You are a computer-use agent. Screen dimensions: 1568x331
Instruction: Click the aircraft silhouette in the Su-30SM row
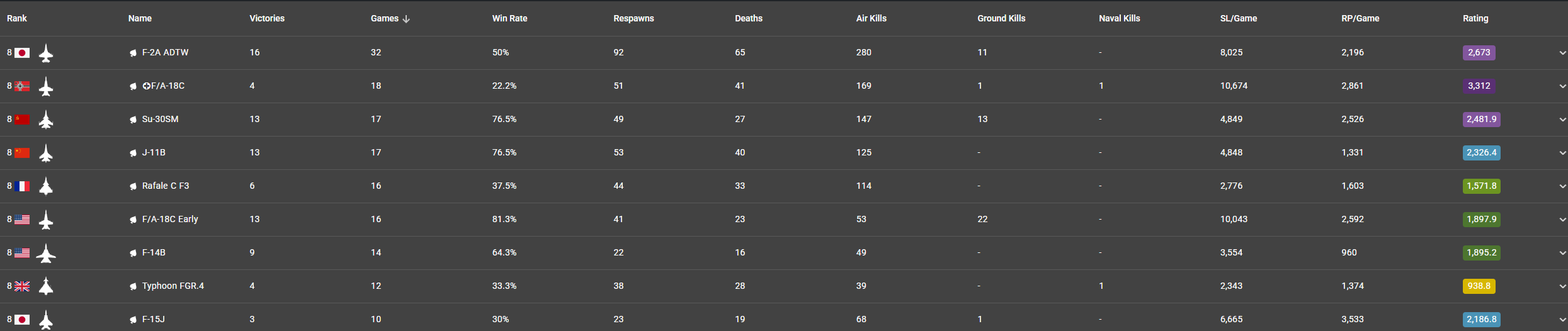coord(46,120)
